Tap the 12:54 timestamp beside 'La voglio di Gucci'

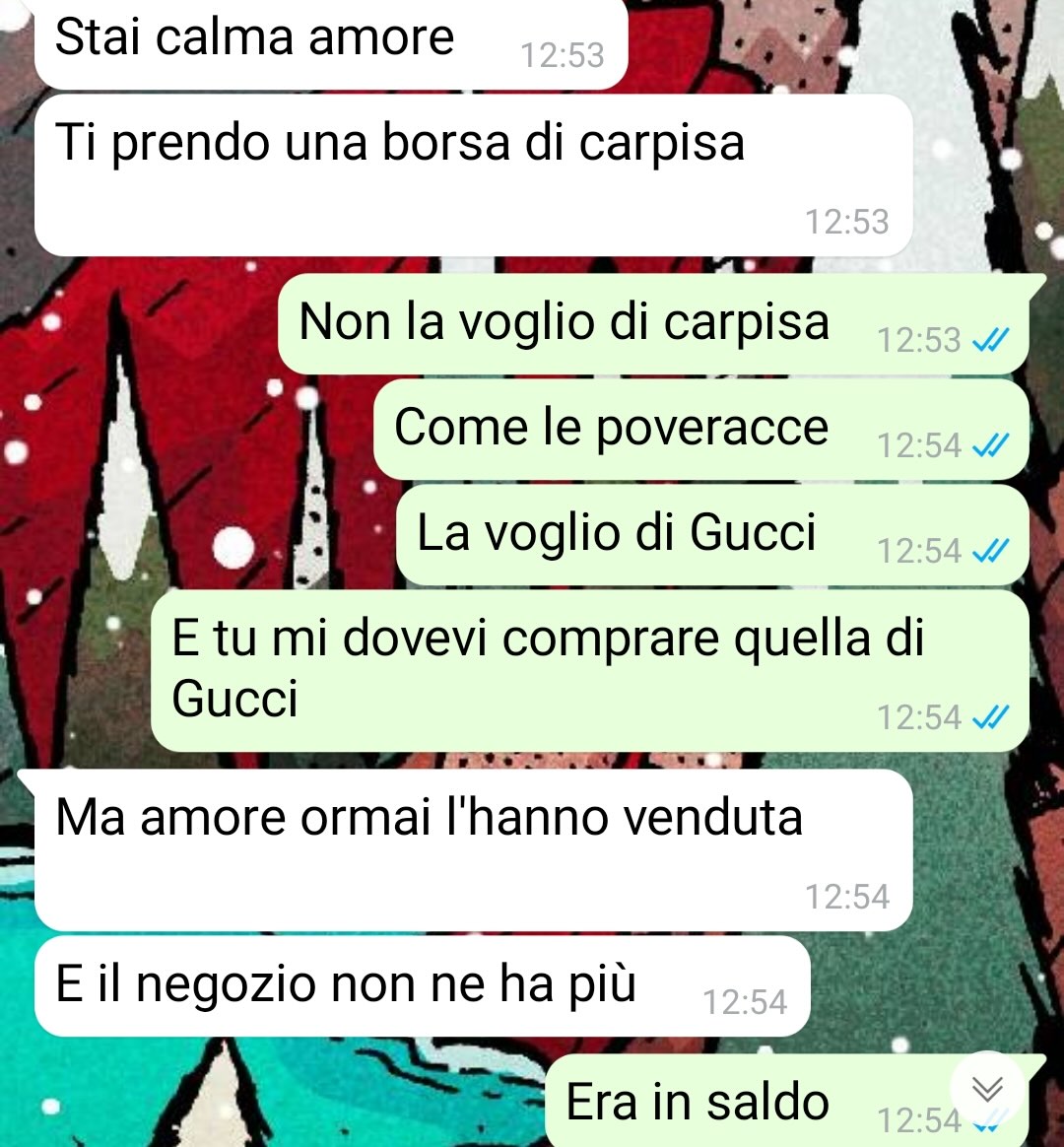tap(919, 552)
